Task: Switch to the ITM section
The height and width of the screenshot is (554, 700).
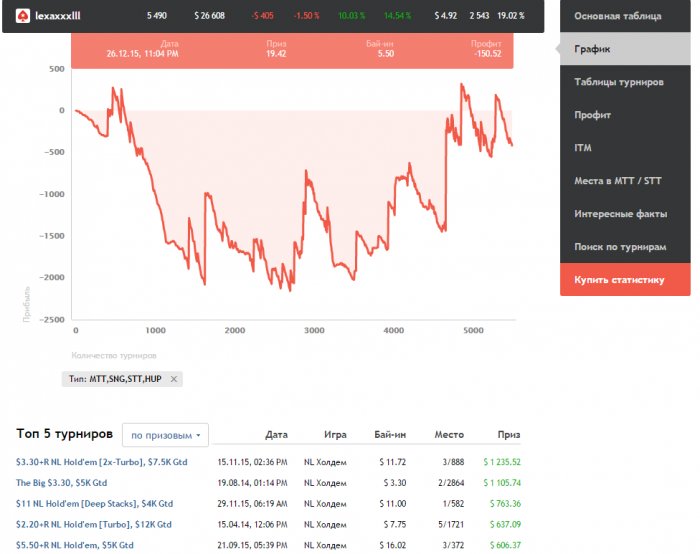Action: pyautogui.click(x=584, y=148)
